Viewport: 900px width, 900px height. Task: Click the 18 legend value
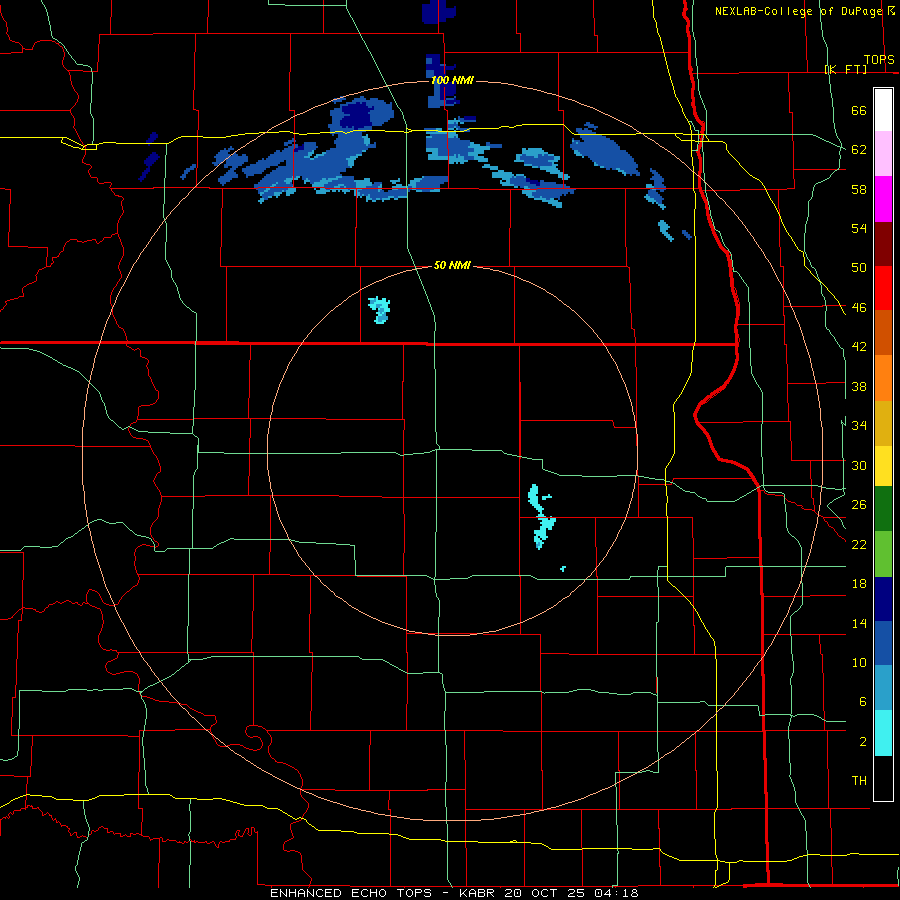(x=859, y=584)
